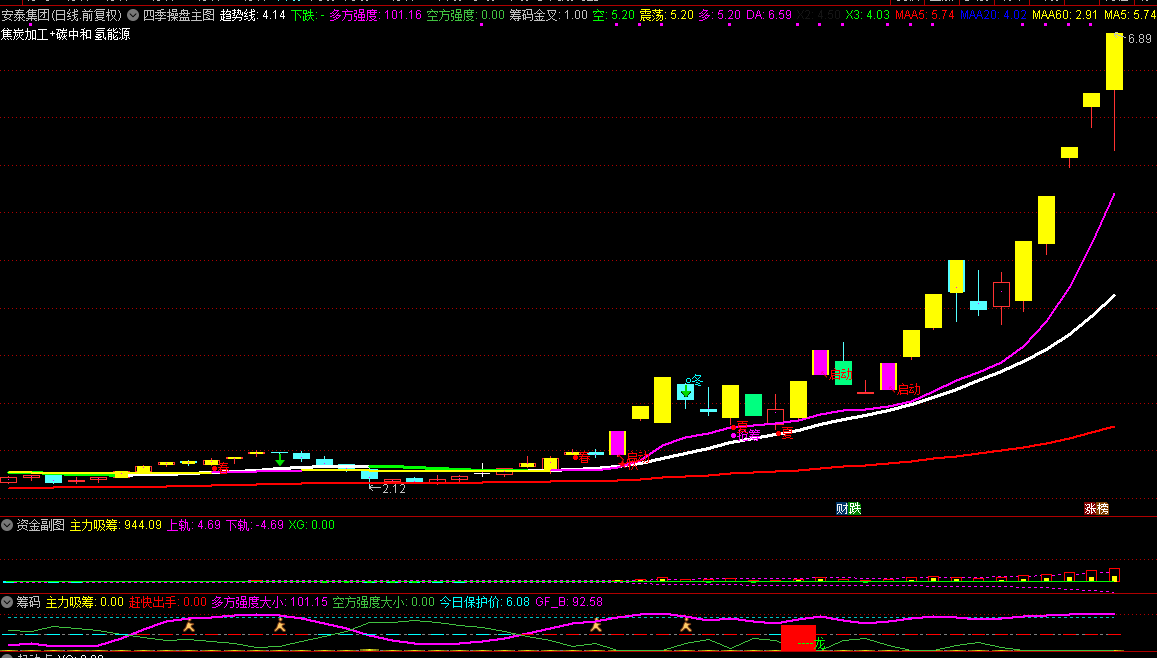Click the 6.89 high price marker
The height and width of the screenshot is (658, 1157).
pos(1139,39)
